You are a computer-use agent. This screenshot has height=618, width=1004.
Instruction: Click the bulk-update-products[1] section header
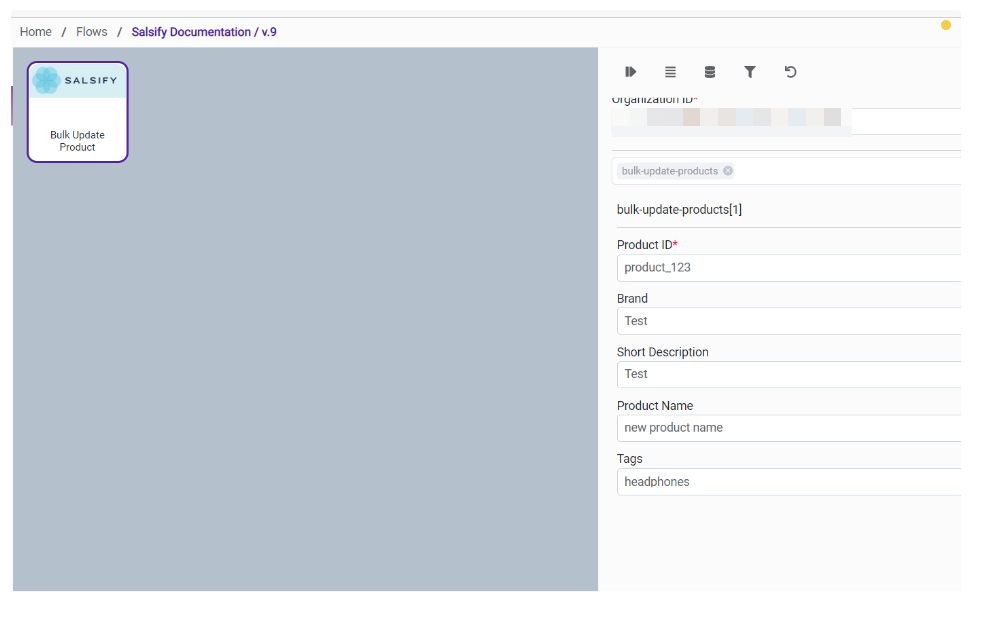679,210
